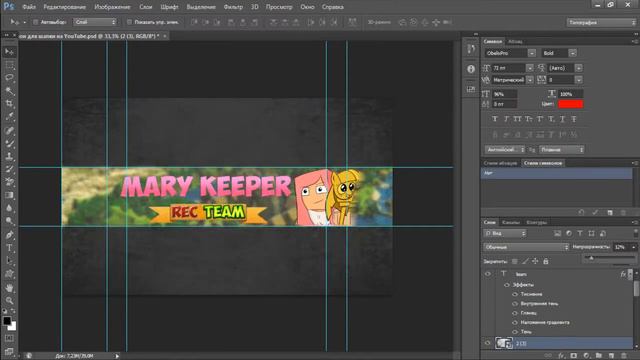The height and width of the screenshot is (360, 640).
Task: Add a layer mask to the layer
Action: 574,356
